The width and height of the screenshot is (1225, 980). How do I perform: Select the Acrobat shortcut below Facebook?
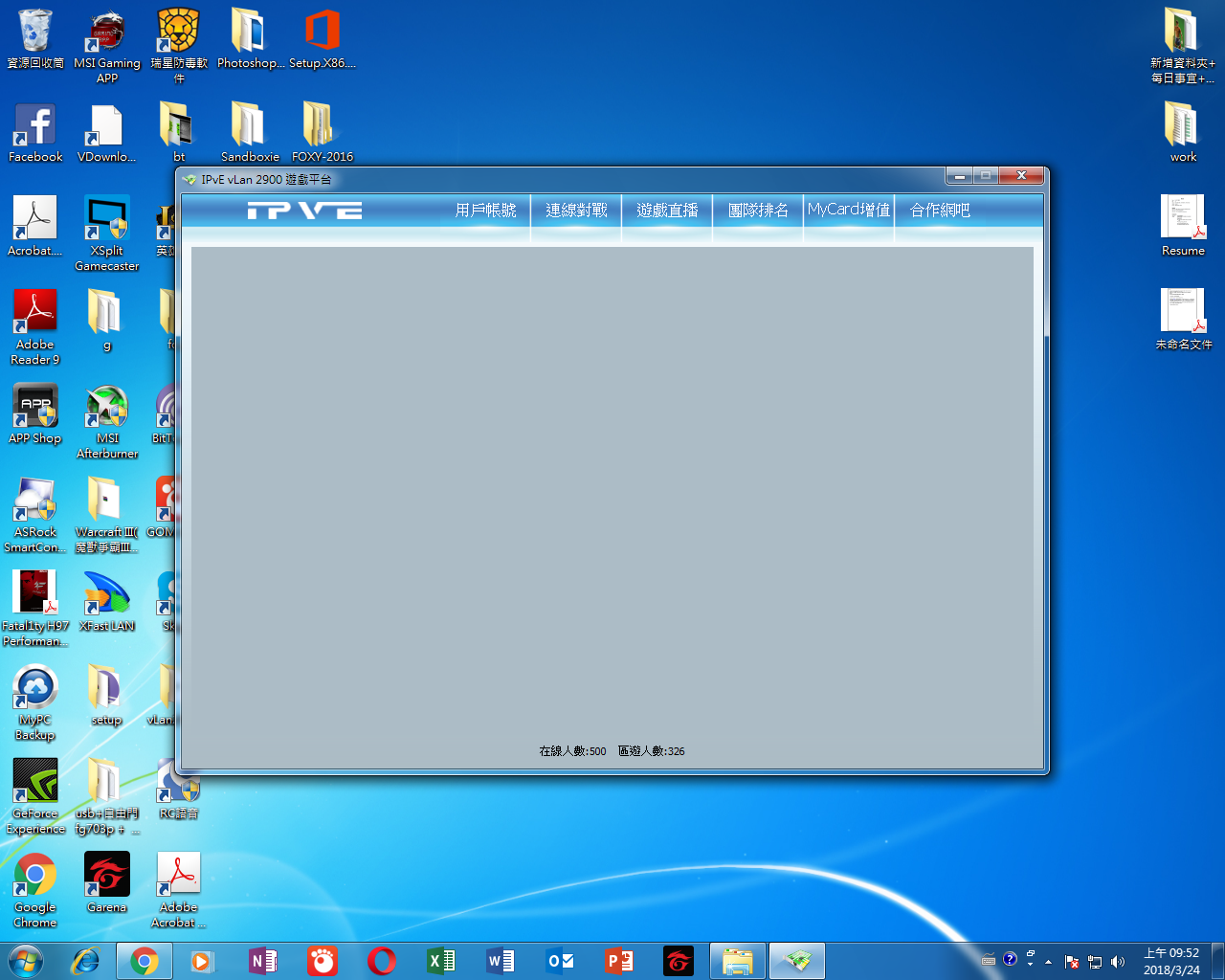35,227
